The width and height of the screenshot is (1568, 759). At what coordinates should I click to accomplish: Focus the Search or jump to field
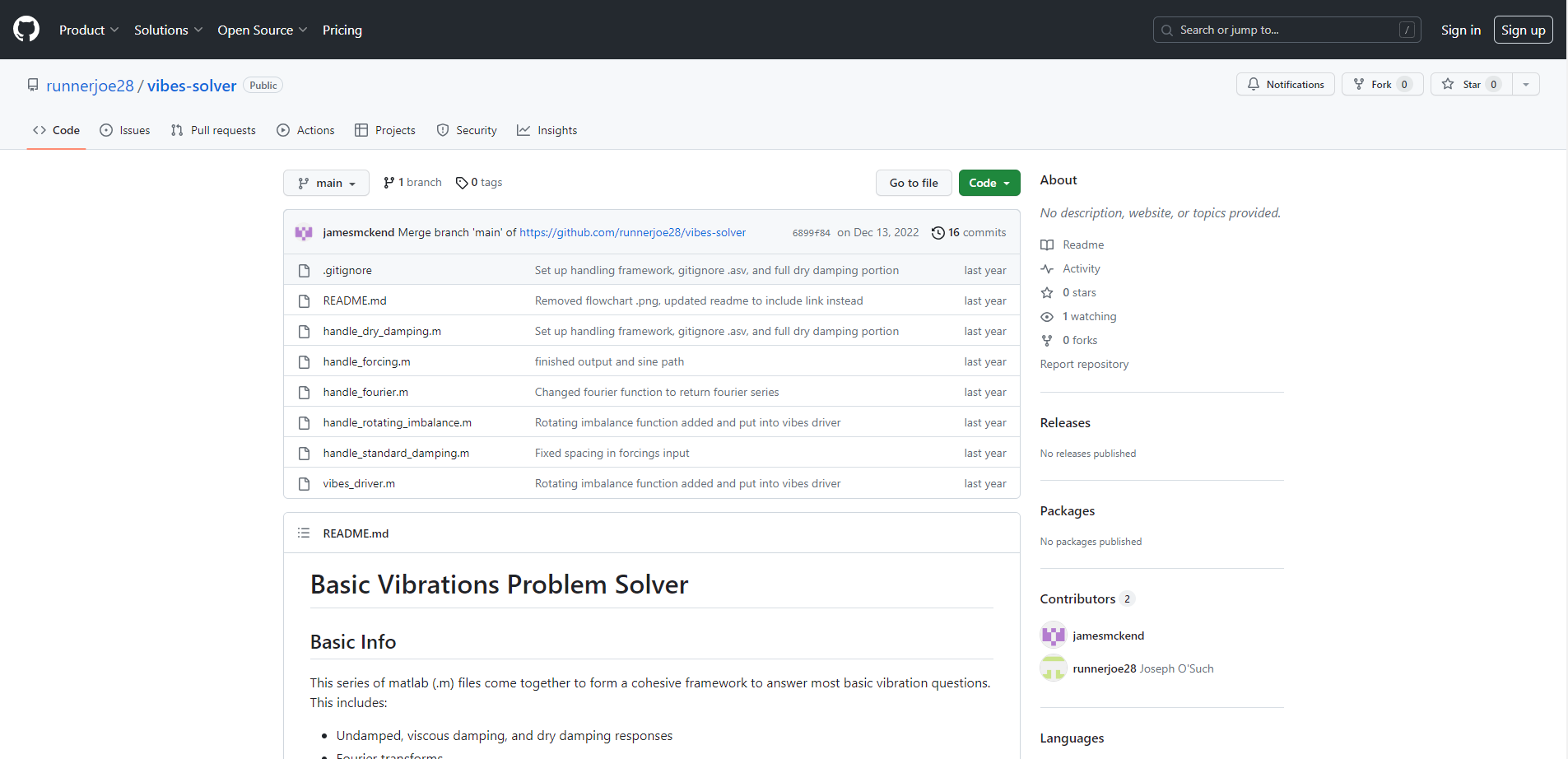click(x=1287, y=30)
